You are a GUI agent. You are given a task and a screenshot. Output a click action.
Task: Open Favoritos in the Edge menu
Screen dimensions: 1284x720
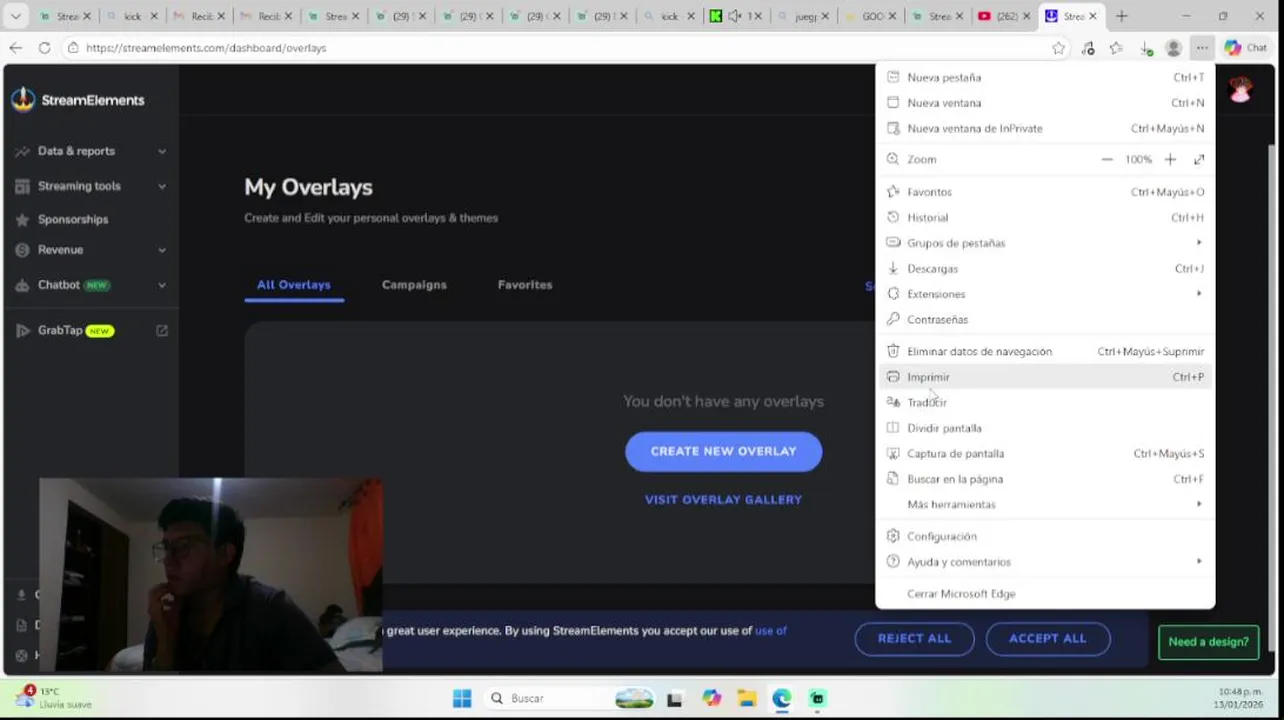pyautogui.click(x=1045, y=192)
